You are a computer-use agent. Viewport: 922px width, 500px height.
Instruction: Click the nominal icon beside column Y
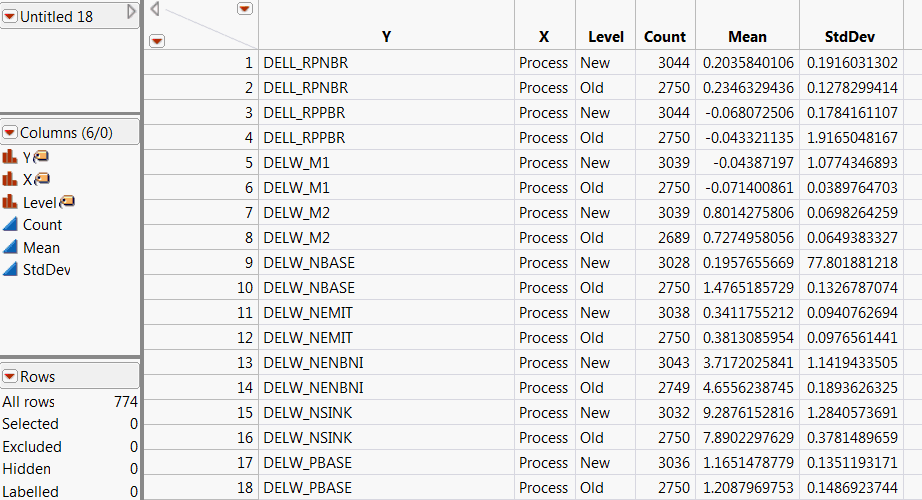[x=11, y=157]
